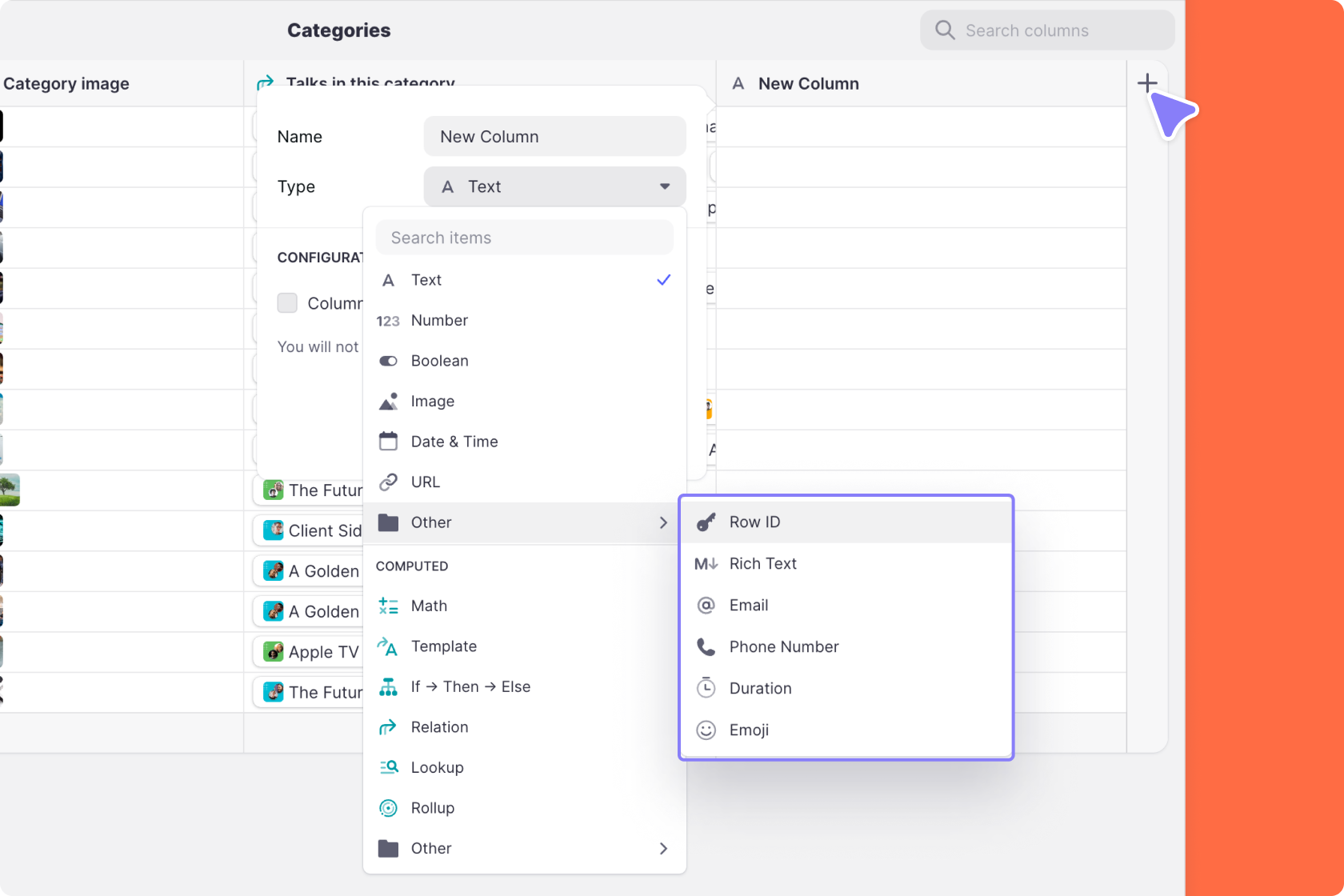Expand the Other category submenu

[524, 522]
